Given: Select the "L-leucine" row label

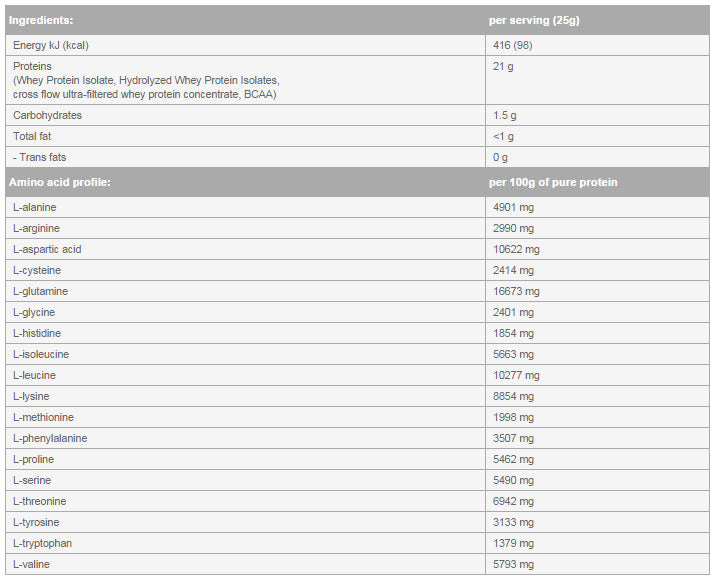Looking at the screenshot, I should [x=34, y=375].
